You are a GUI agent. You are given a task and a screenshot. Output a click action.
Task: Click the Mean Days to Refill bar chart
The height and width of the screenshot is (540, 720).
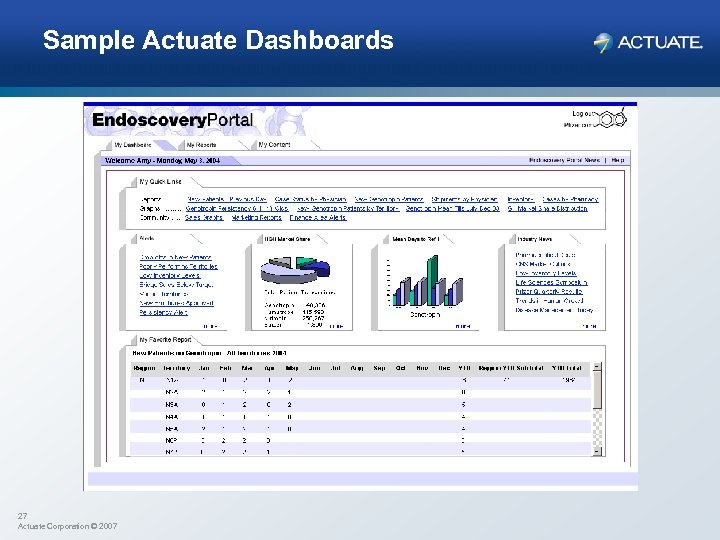[426, 281]
